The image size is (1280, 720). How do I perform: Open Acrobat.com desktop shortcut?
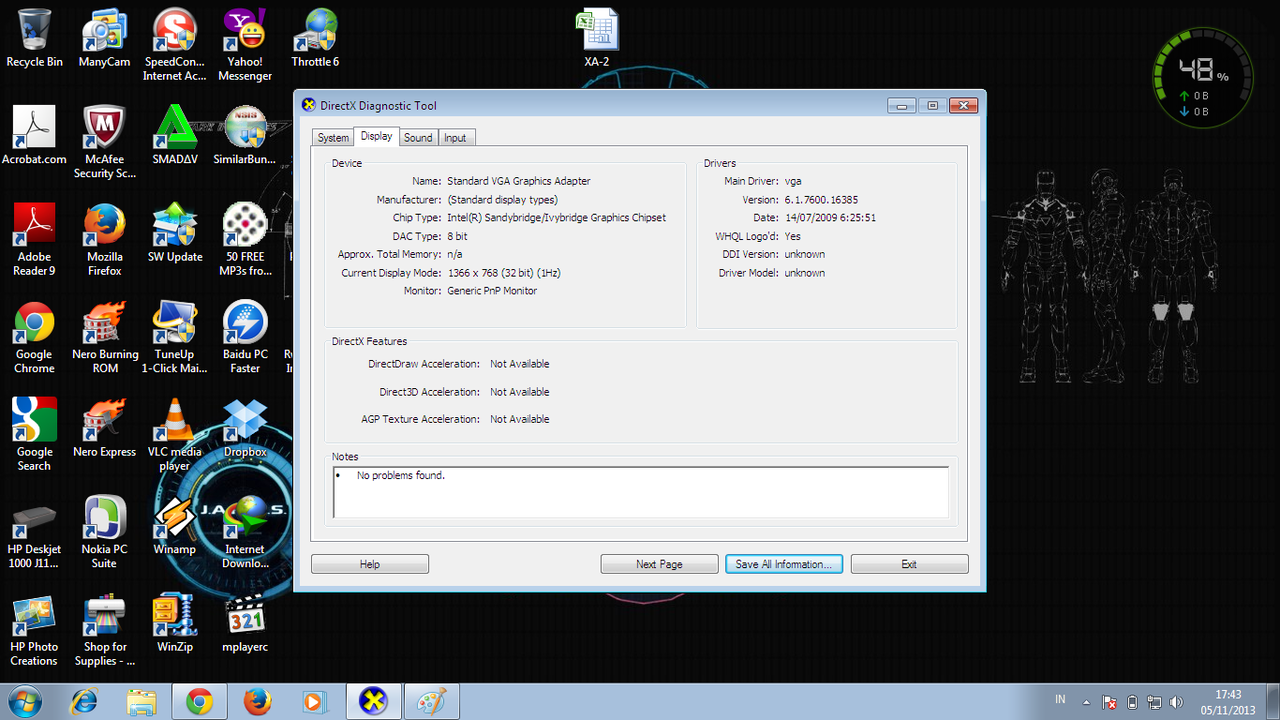coord(34,135)
